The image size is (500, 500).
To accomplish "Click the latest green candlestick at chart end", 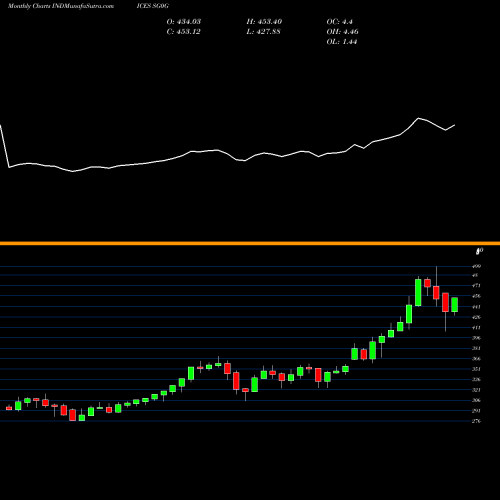I will [454, 305].
